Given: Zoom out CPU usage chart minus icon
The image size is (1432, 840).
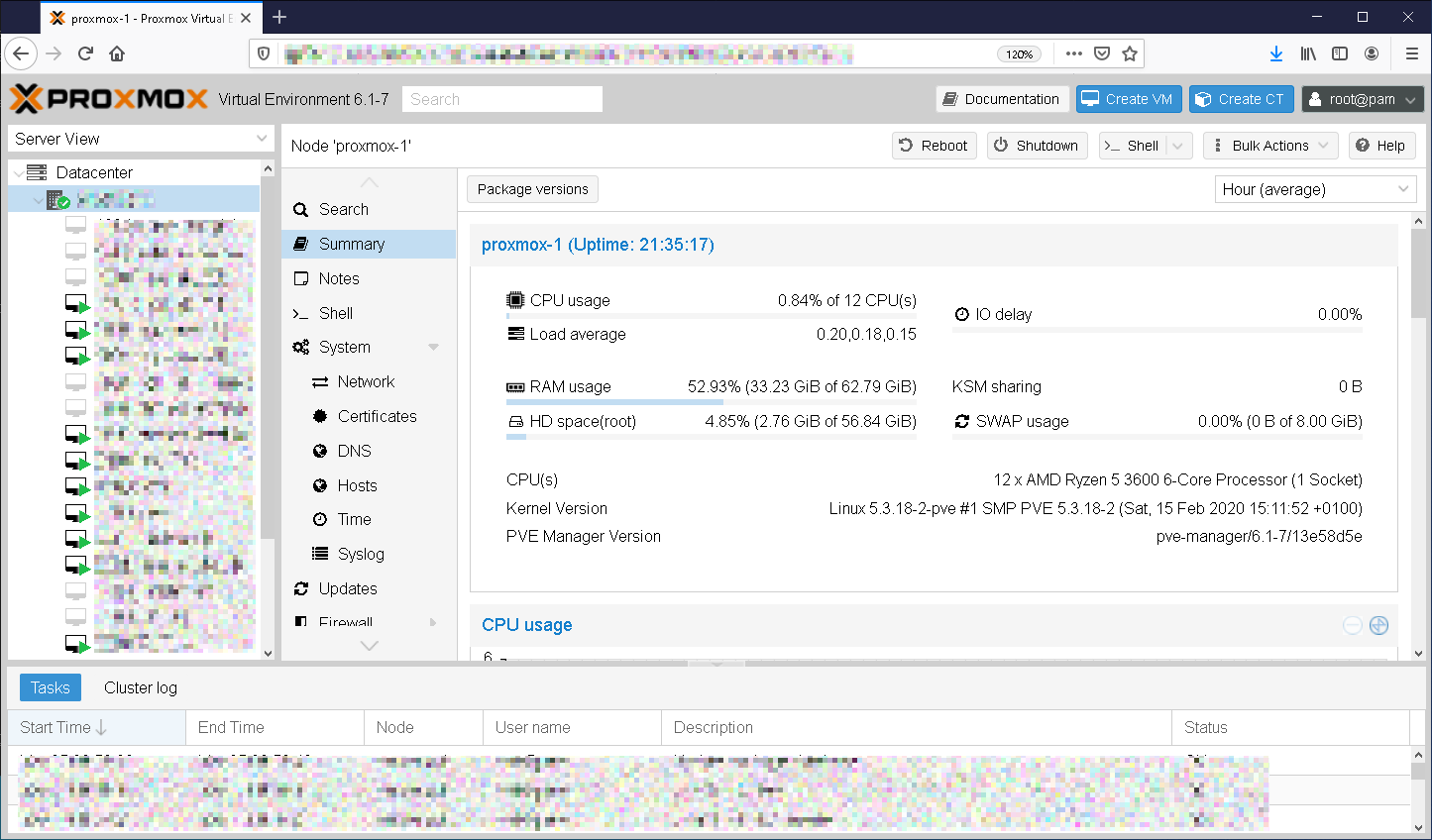Looking at the screenshot, I should click(x=1353, y=625).
